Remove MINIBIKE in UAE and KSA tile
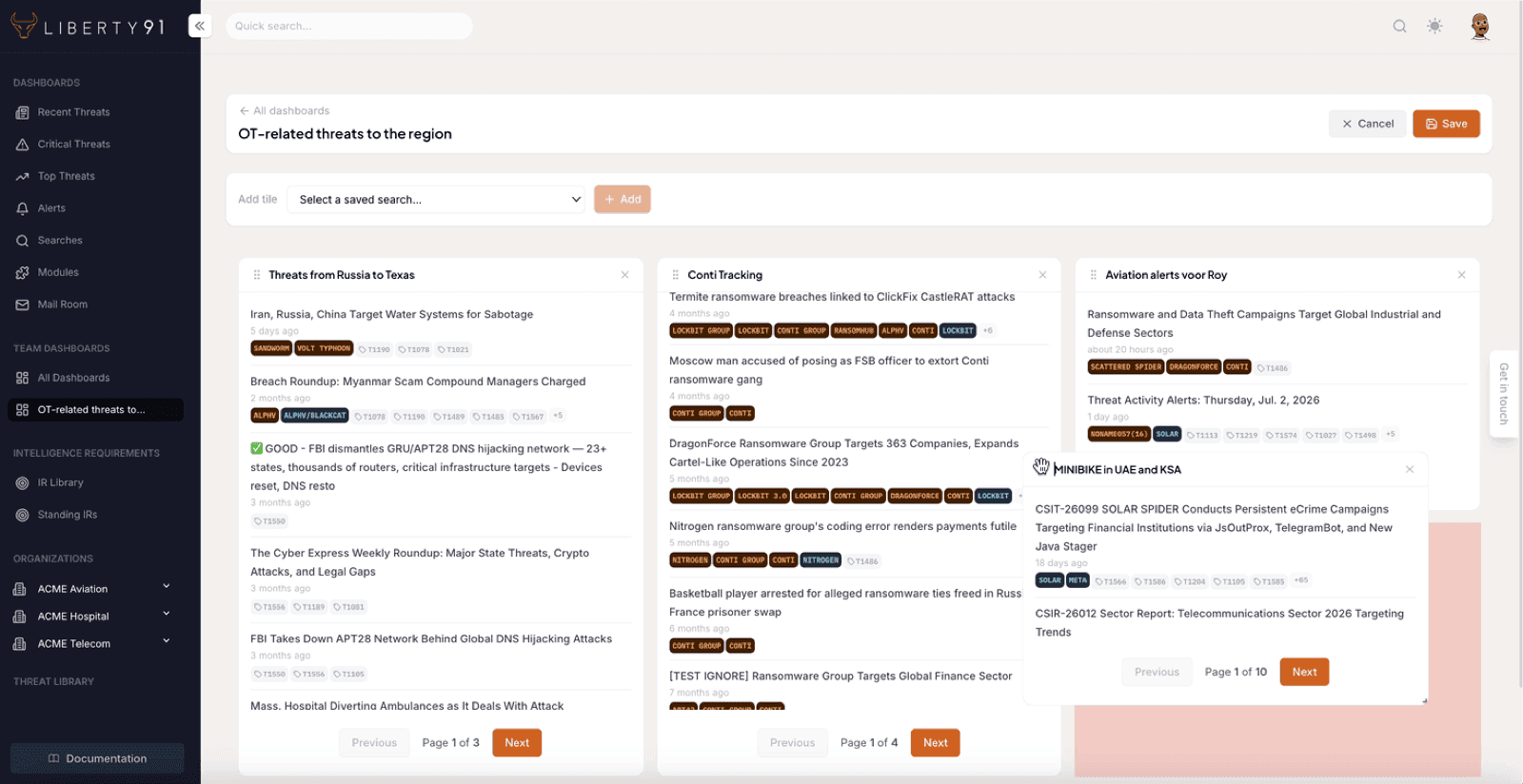The image size is (1523, 784). click(x=1410, y=469)
